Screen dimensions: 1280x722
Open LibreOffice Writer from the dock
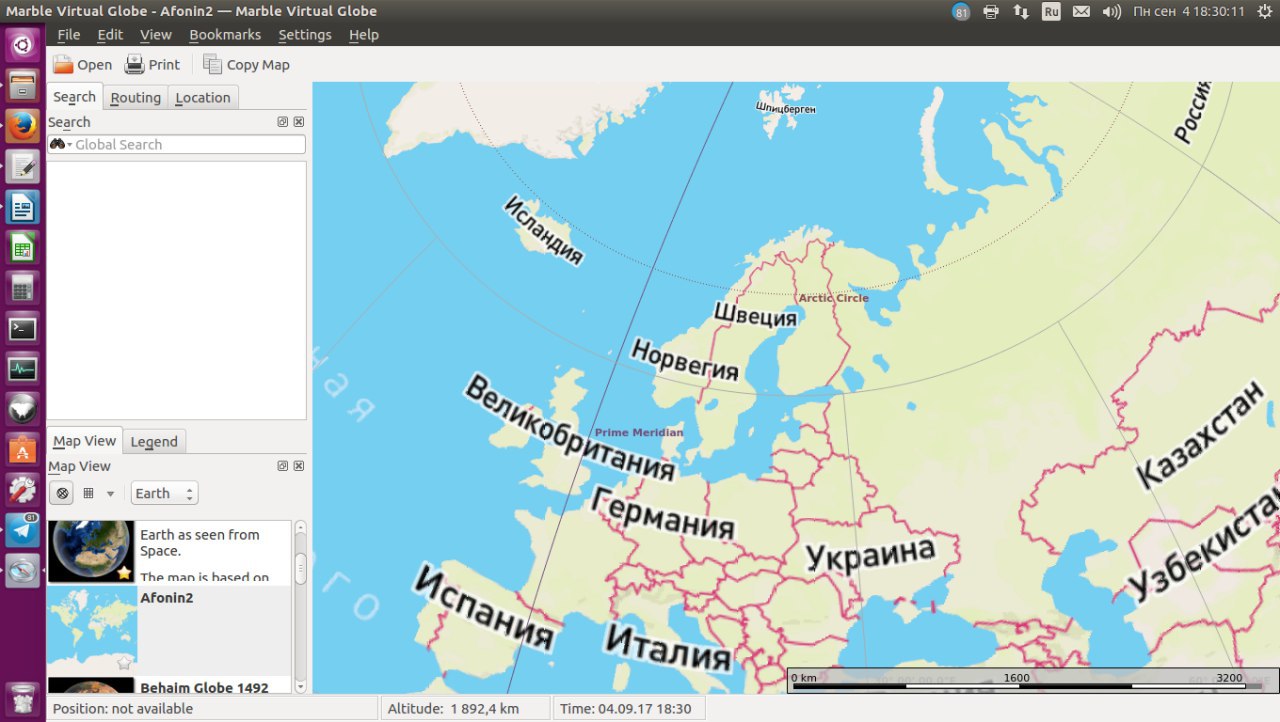point(22,208)
